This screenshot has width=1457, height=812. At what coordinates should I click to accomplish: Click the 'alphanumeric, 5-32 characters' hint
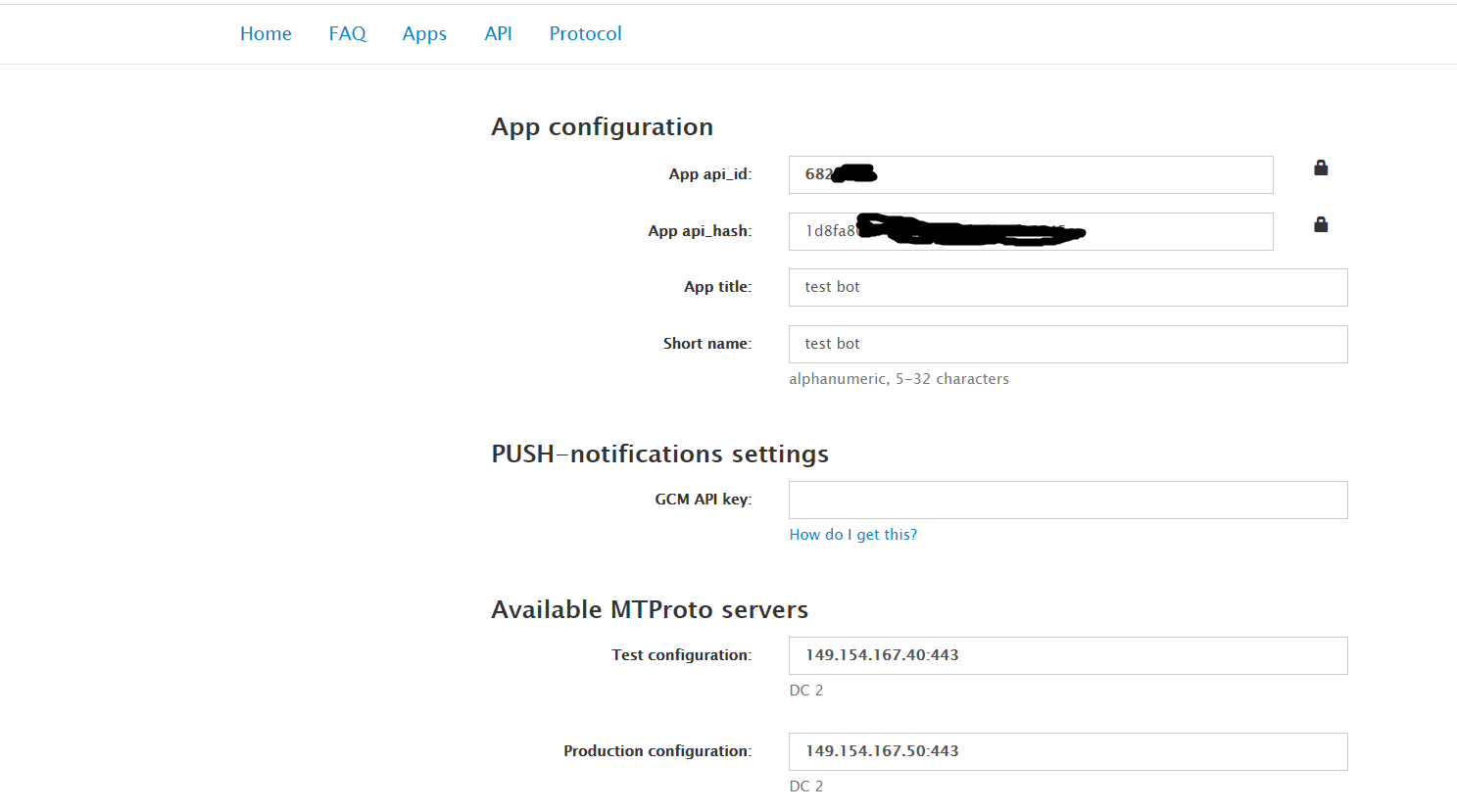click(x=898, y=379)
